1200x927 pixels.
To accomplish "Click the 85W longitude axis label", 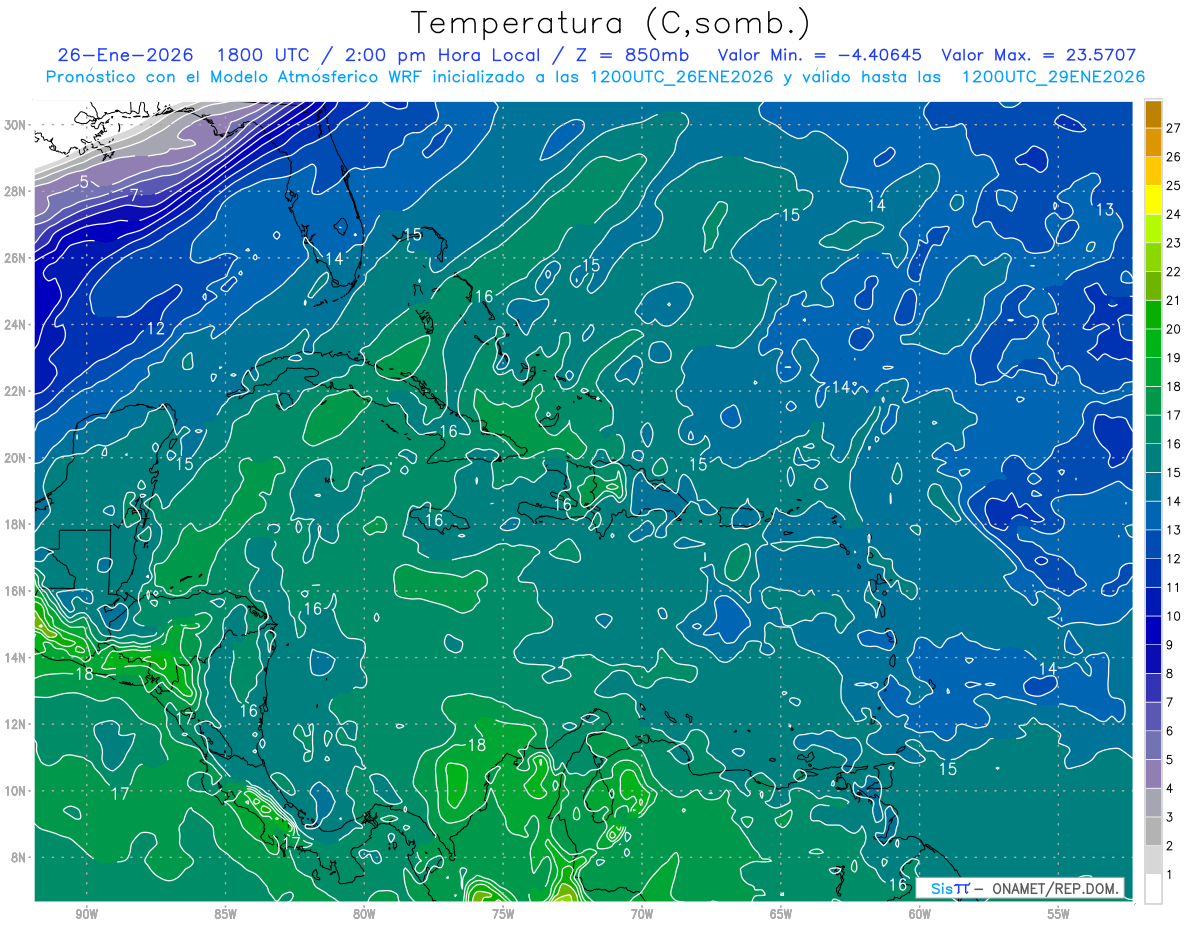I will (x=225, y=914).
